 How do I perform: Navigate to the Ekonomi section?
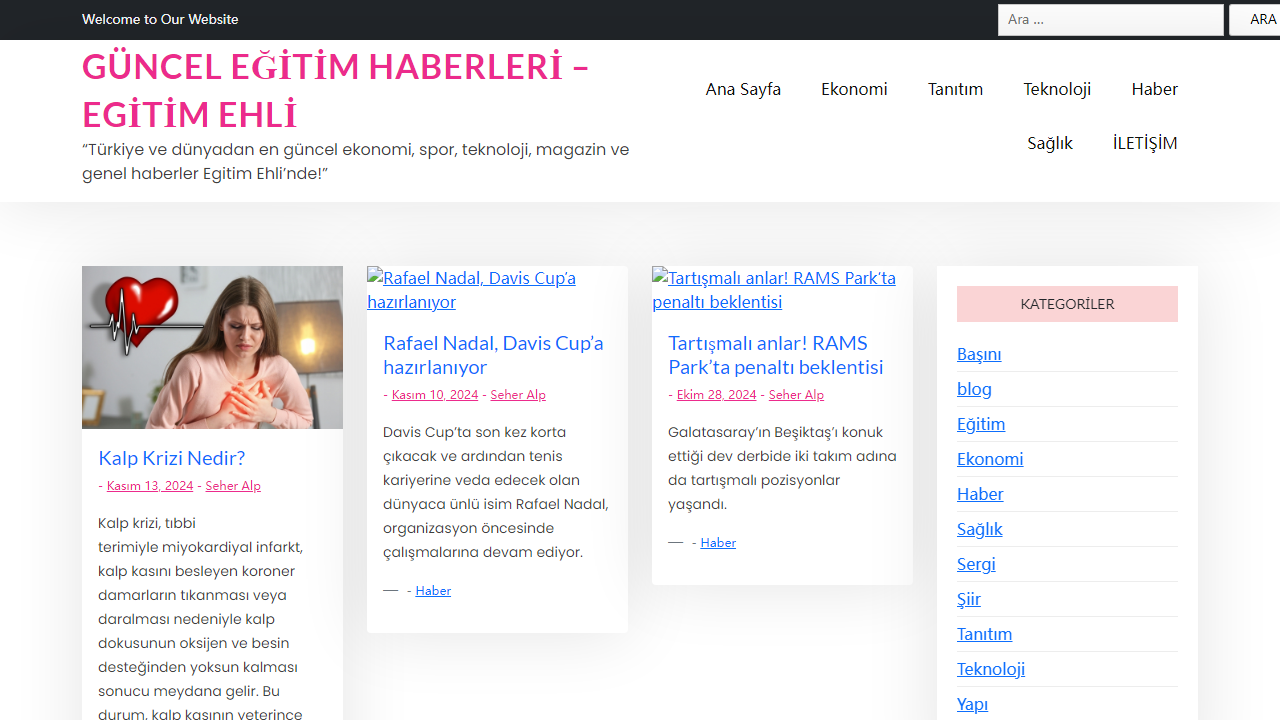[854, 89]
